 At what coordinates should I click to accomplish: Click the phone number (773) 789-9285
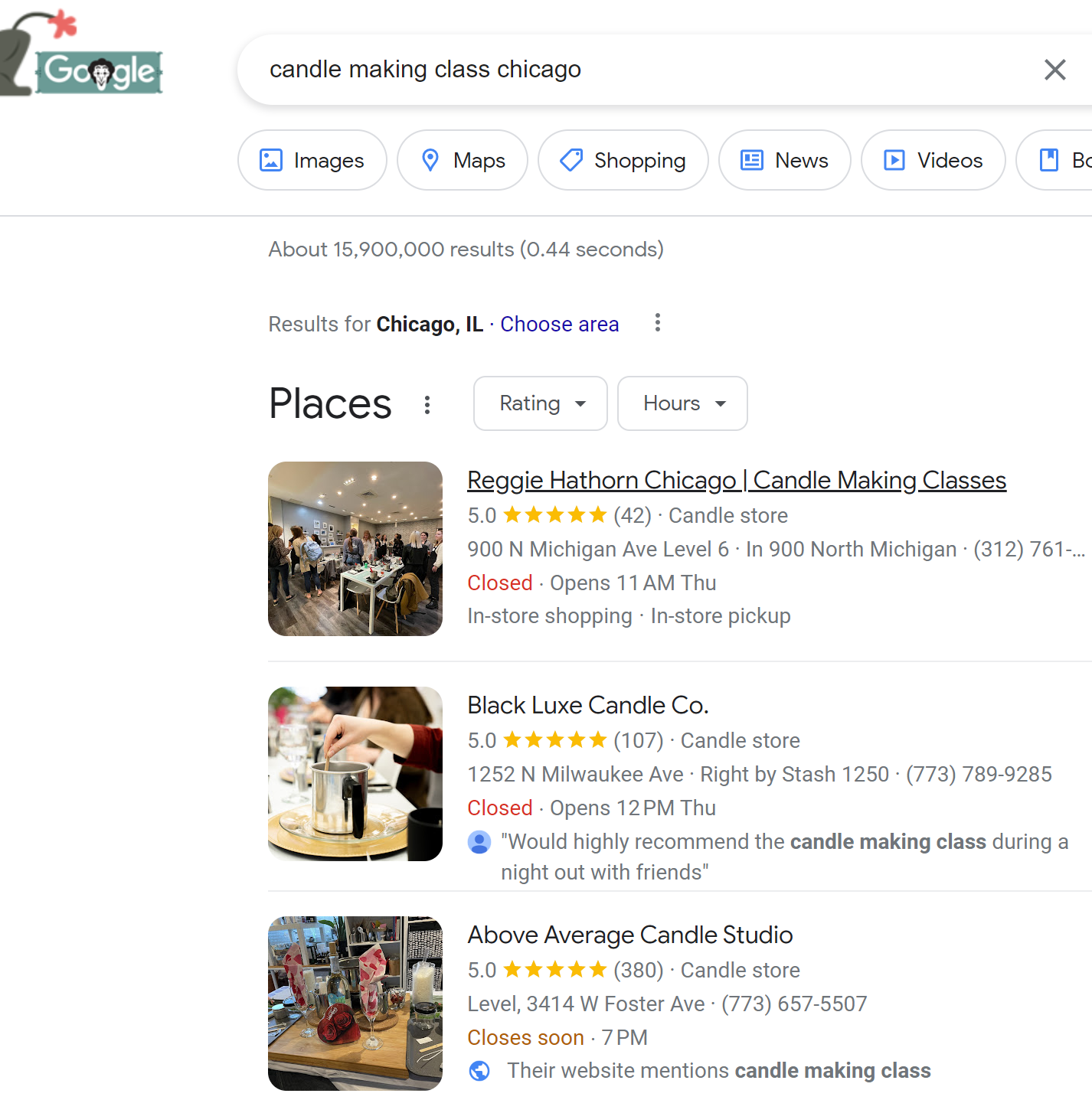tap(979, 775)
